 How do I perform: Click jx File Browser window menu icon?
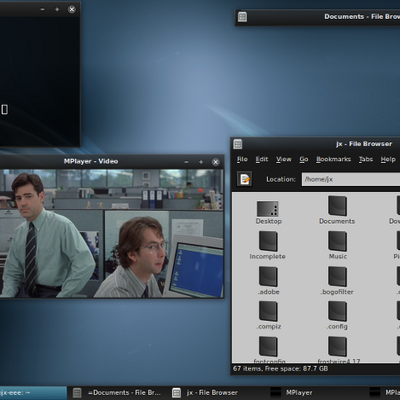[238, 144]
